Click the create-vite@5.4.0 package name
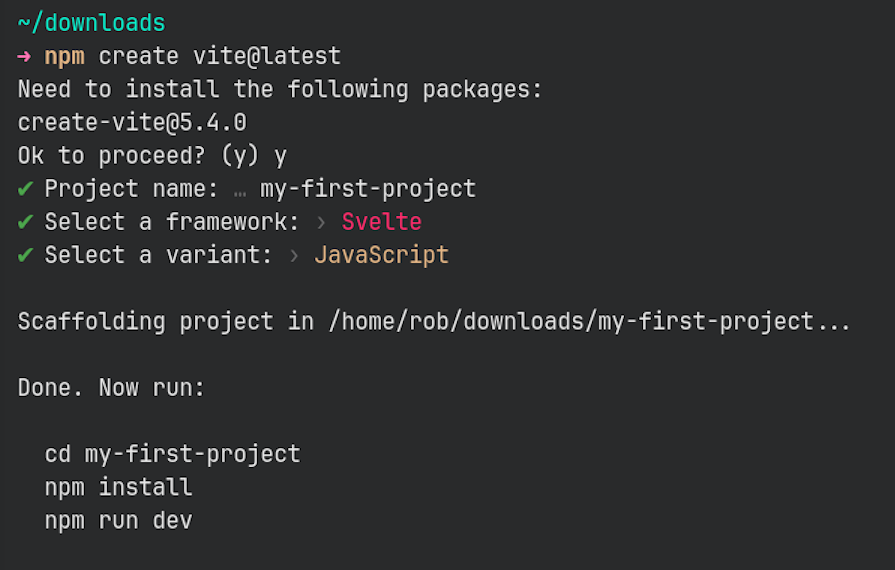 click(x=132, y=122)
